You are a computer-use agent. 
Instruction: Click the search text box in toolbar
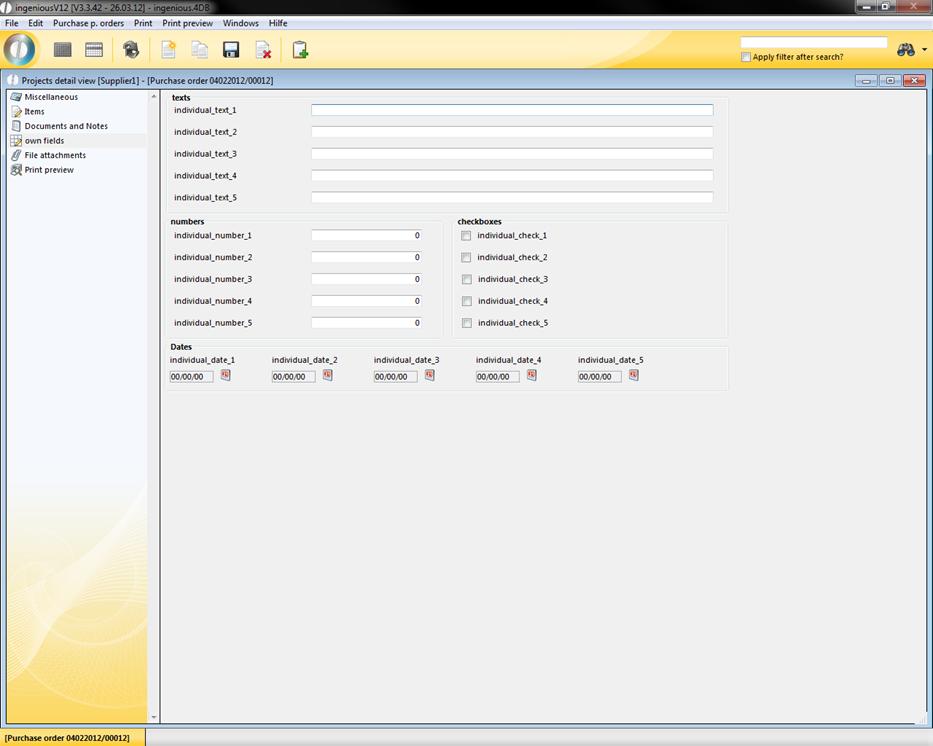813,43
